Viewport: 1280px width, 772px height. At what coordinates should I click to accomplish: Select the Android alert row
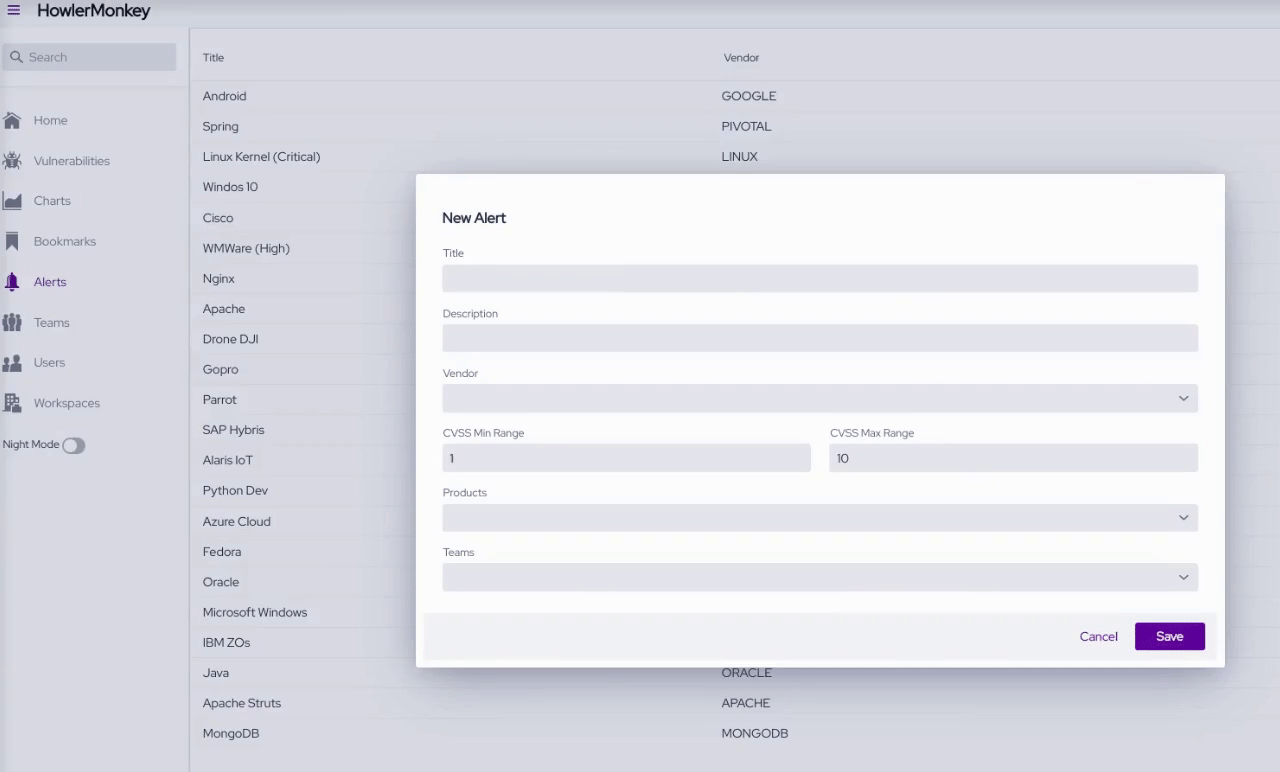[x=735, y=96]
